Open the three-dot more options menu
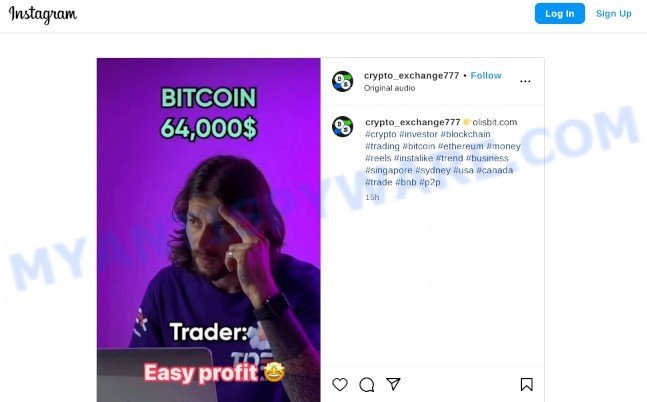647x402 pixels. [x=525, y=81]
